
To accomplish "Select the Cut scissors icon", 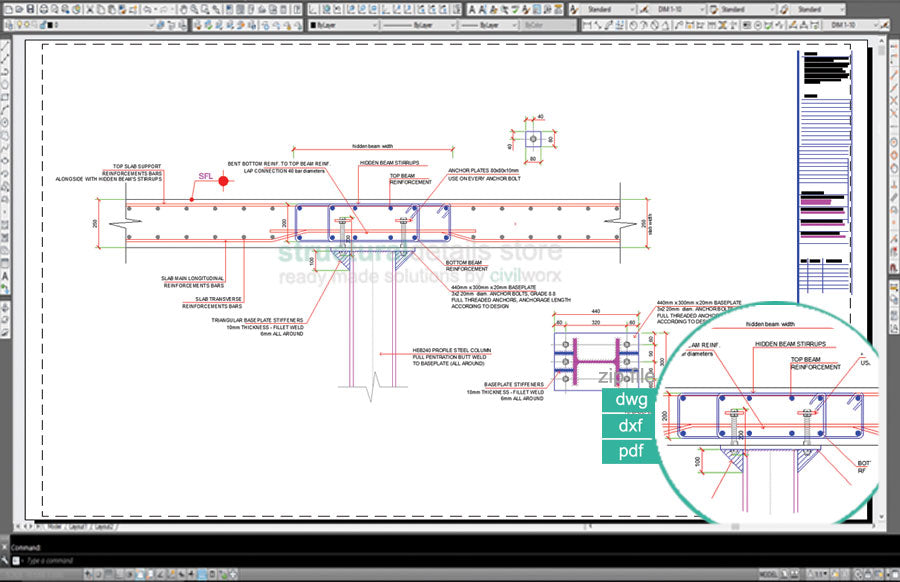I will tap(90, 9).
